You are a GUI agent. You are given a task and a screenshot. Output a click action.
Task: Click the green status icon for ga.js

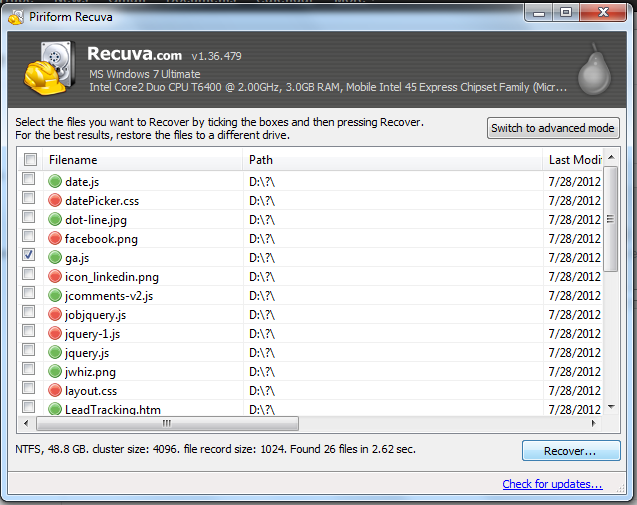(55, 257)
